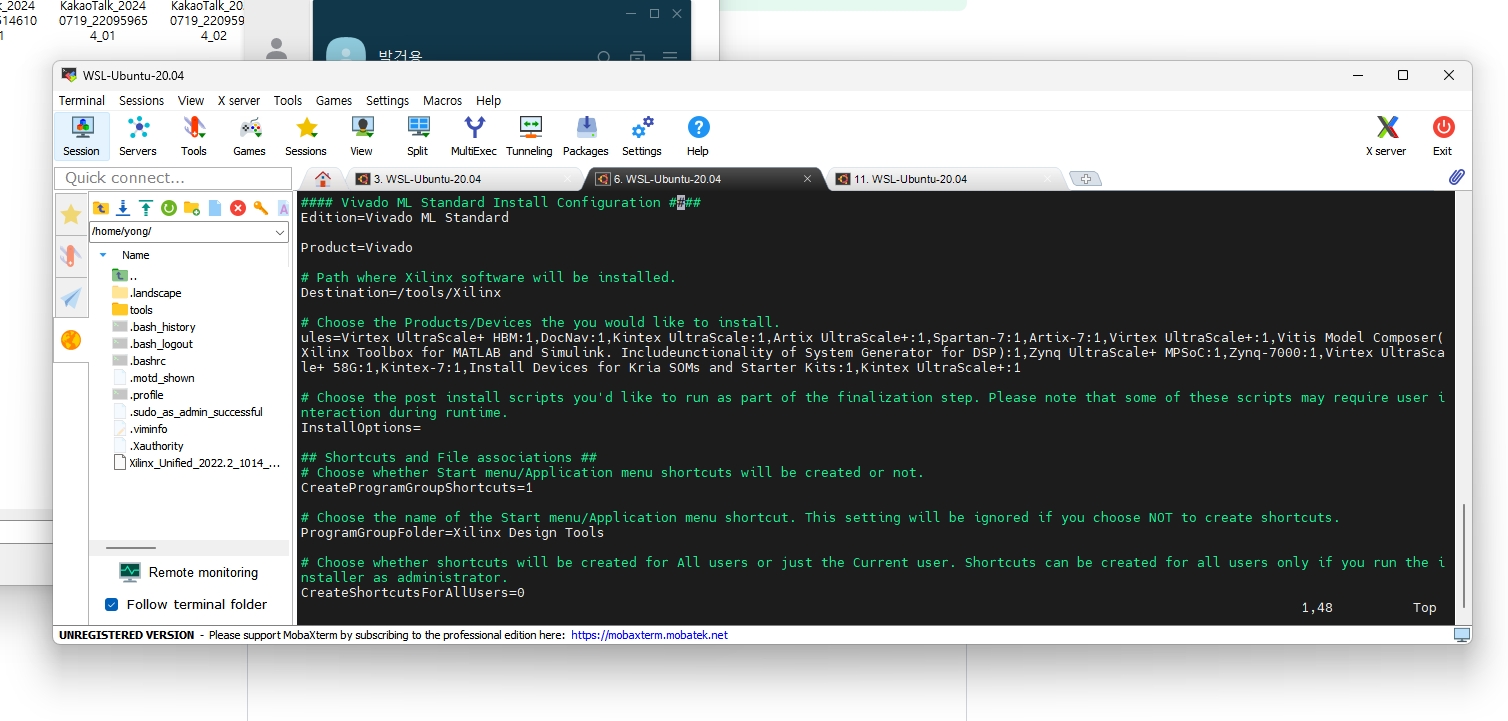This screenshot has height=721, width=1508.
Task: Open the Terminal menu
Action: tap(82, 100)
